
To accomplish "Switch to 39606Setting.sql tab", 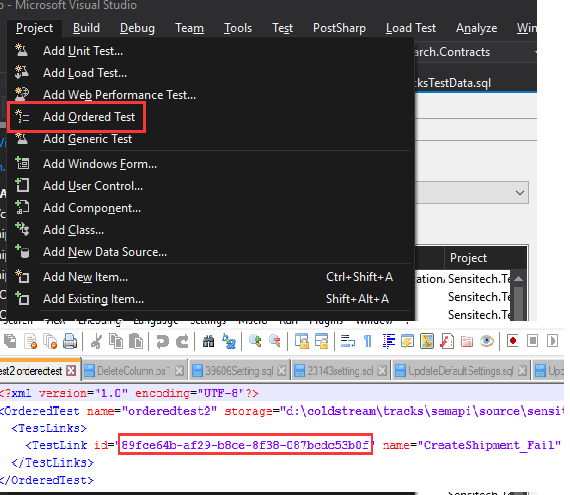I will [x=239, y=371].
